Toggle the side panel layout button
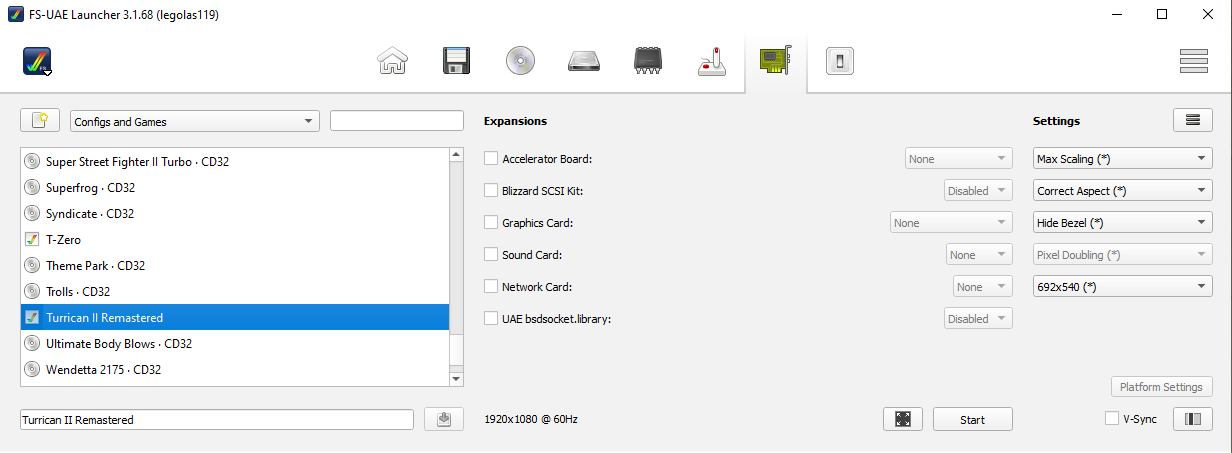1232x453 pixels. click(x=1192, y=419)
